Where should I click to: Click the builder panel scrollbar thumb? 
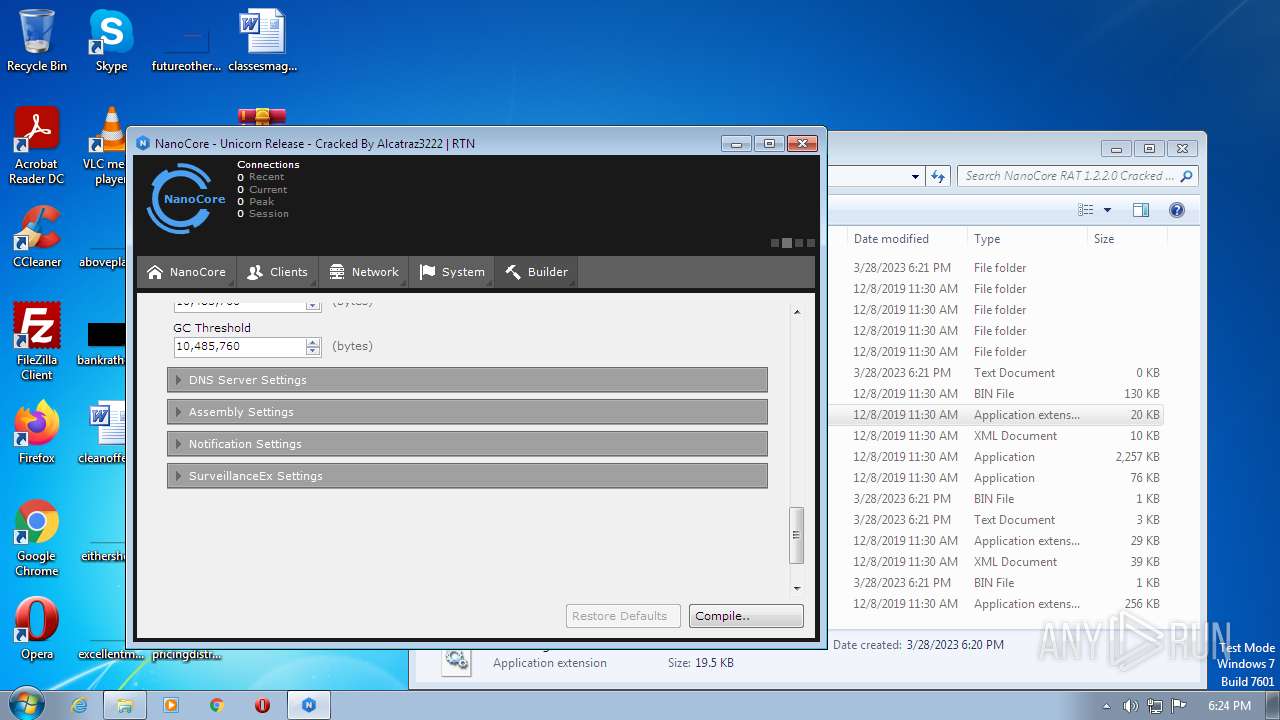[x=797, y=536]
